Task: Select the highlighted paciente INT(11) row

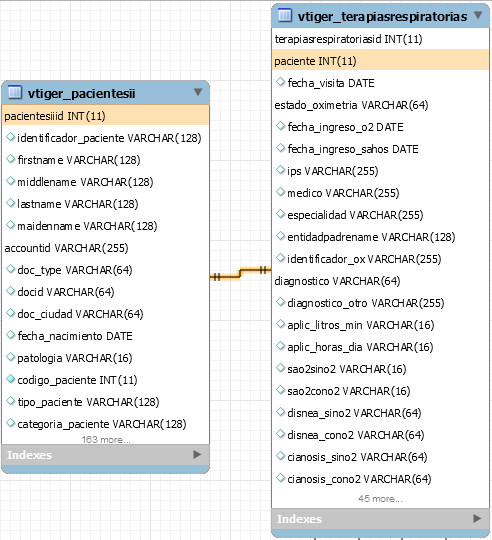Action: [380, 61]
